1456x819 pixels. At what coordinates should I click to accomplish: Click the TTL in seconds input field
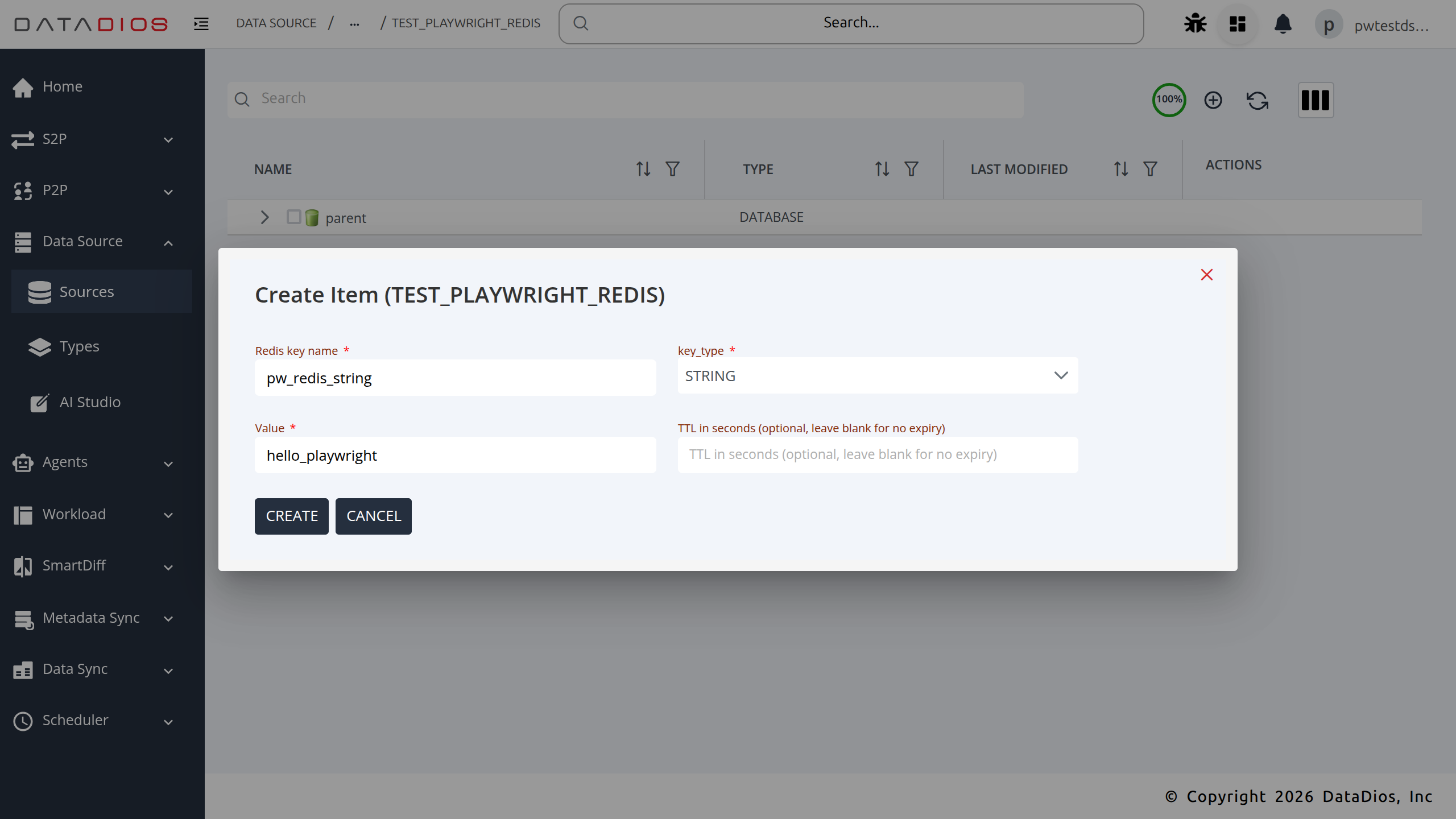(x=877, y=454)
